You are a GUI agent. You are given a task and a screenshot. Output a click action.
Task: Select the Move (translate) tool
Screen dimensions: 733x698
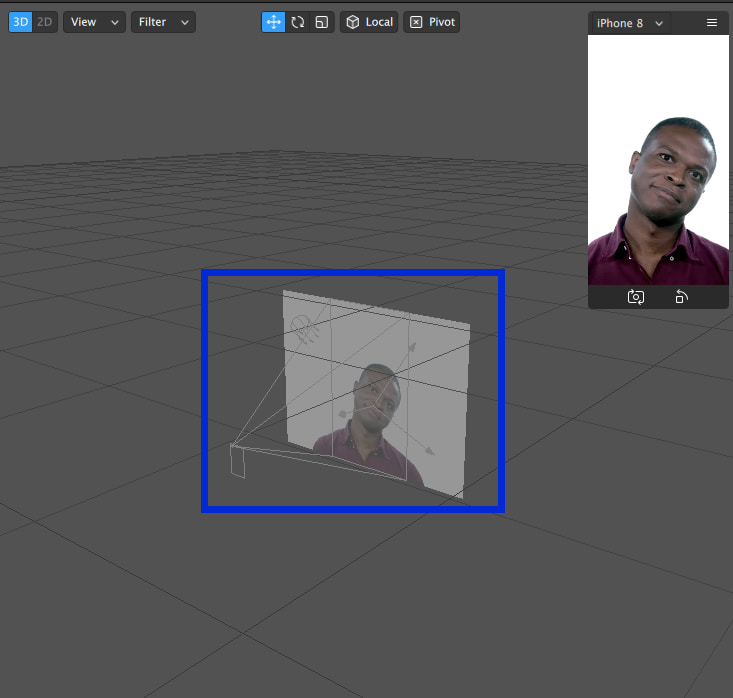pos(273,22)
